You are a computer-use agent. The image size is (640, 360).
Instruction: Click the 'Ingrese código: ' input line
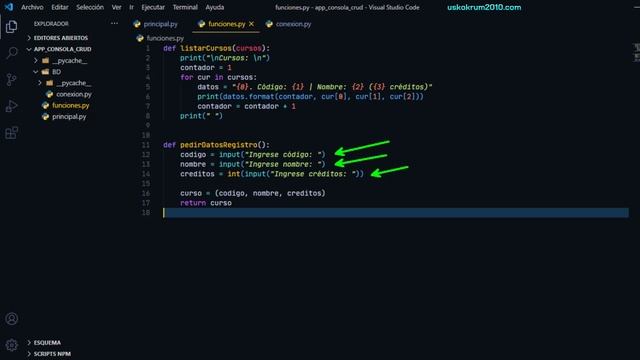[x=253, y=155]
